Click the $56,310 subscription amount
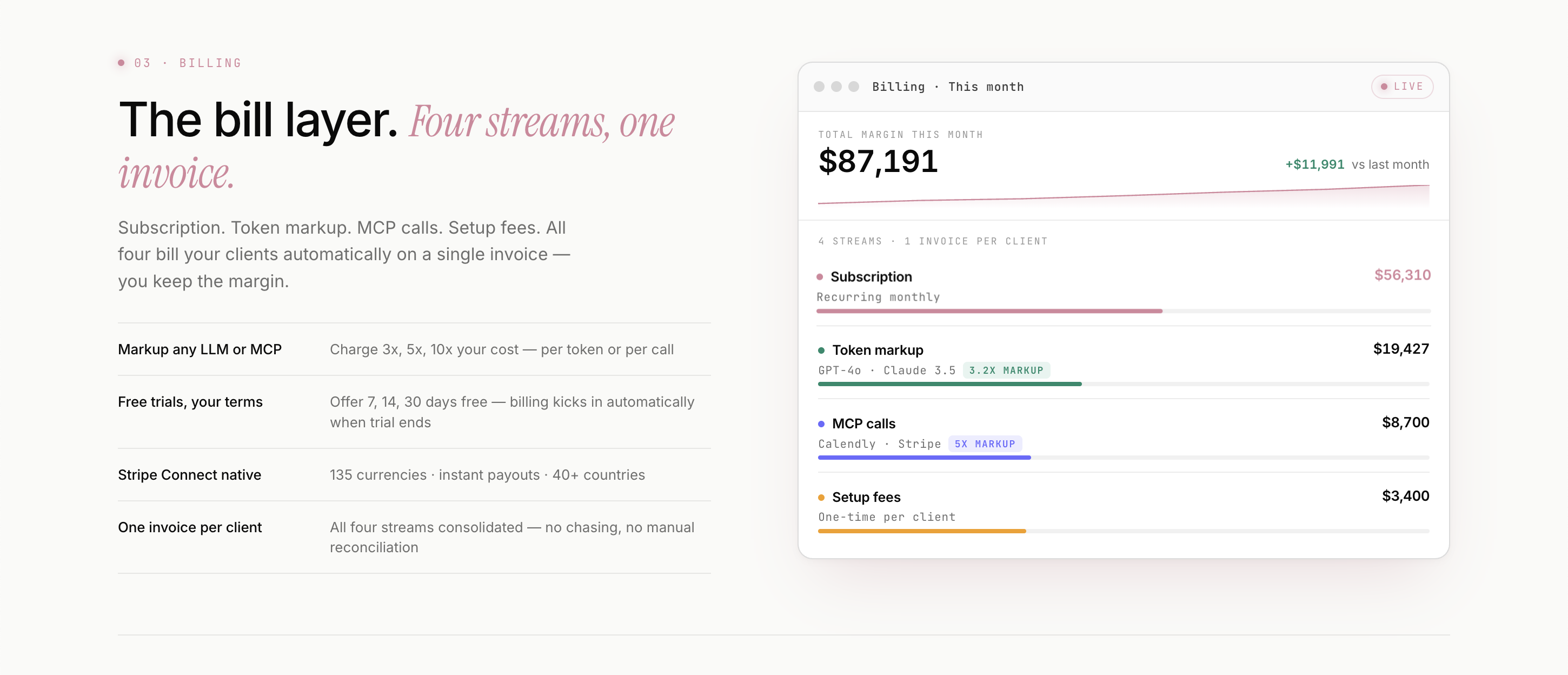Screen dimensions: 1568x675 pos(1403,275)
